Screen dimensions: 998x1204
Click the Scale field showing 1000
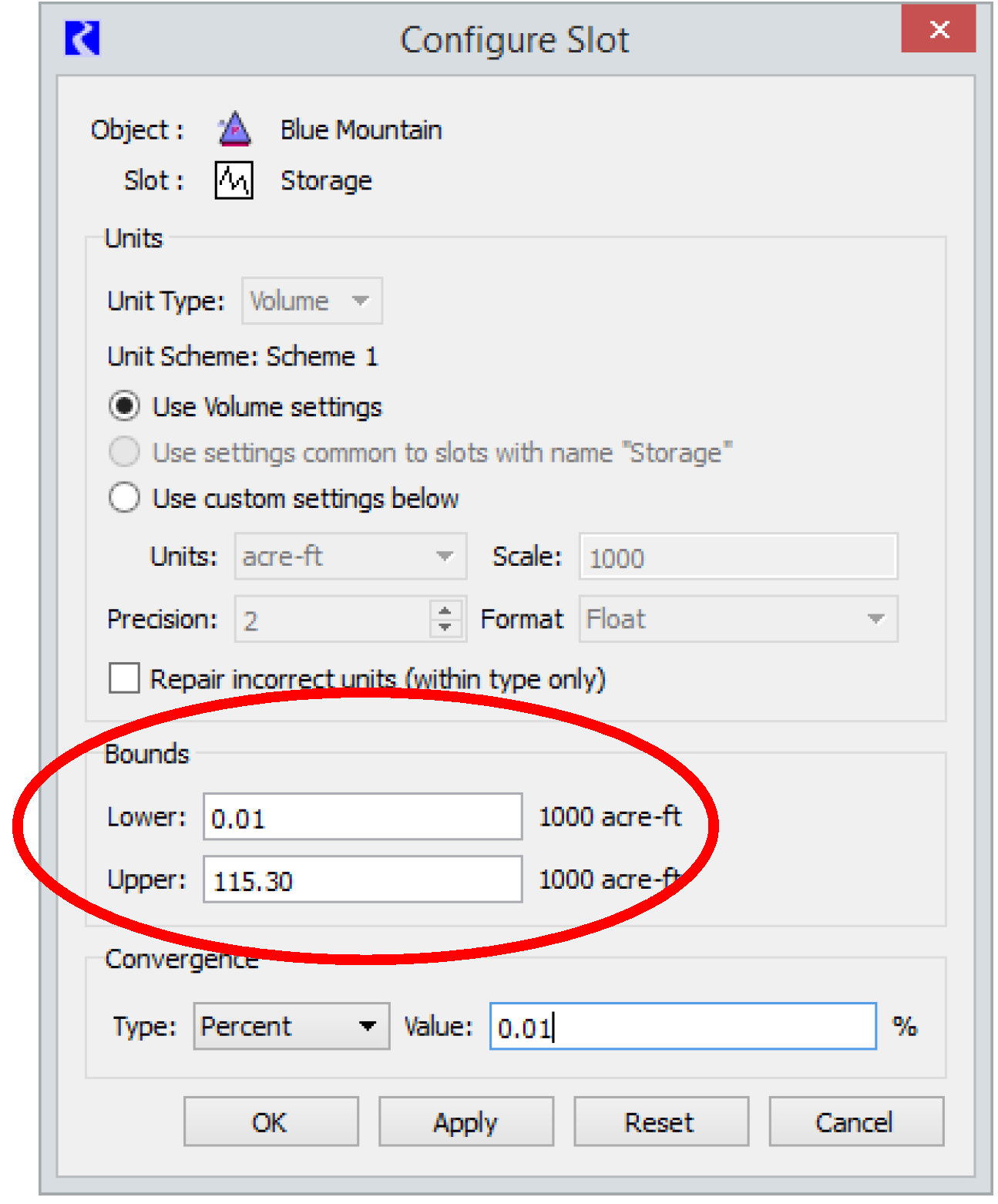[x=738, y=557]
